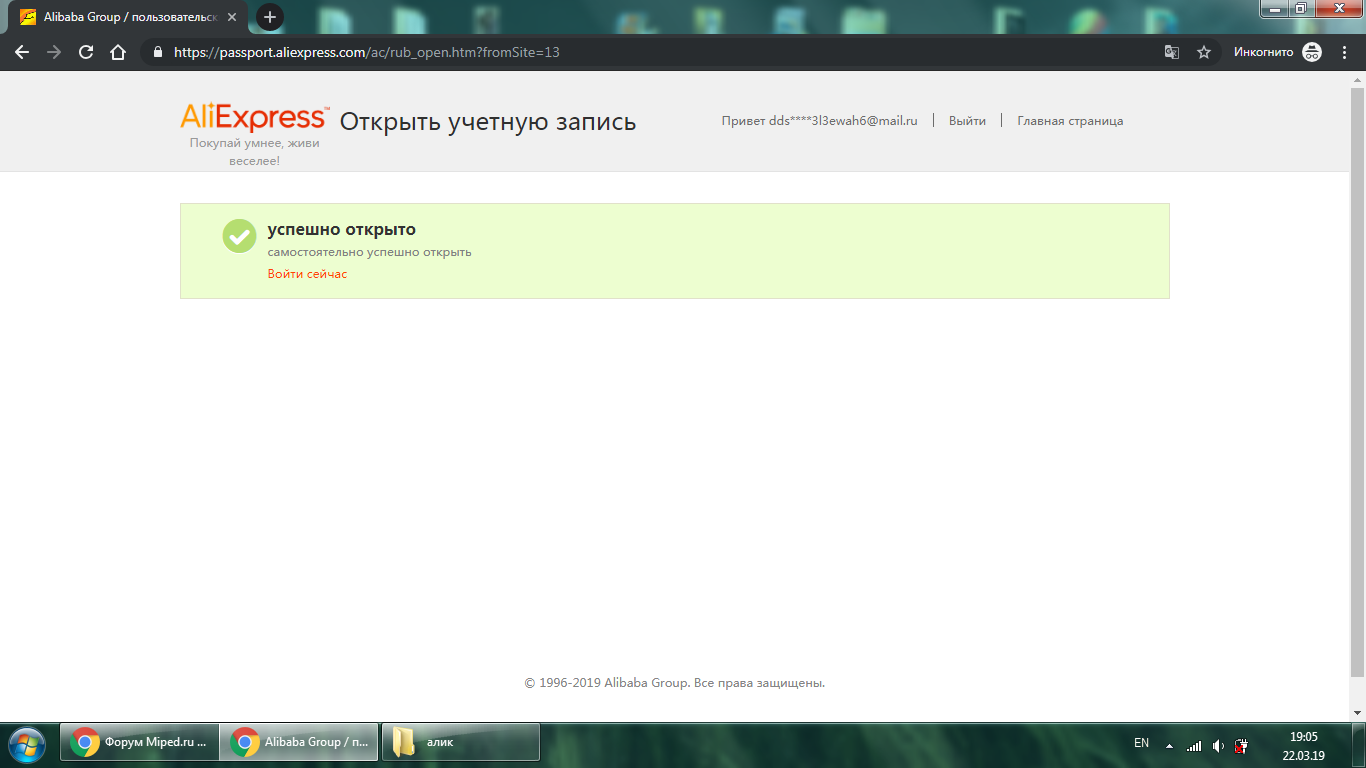Click the slogan Покупай умнее, живи веселее
Screen dimensions: 1366x768
pos(255,152)
